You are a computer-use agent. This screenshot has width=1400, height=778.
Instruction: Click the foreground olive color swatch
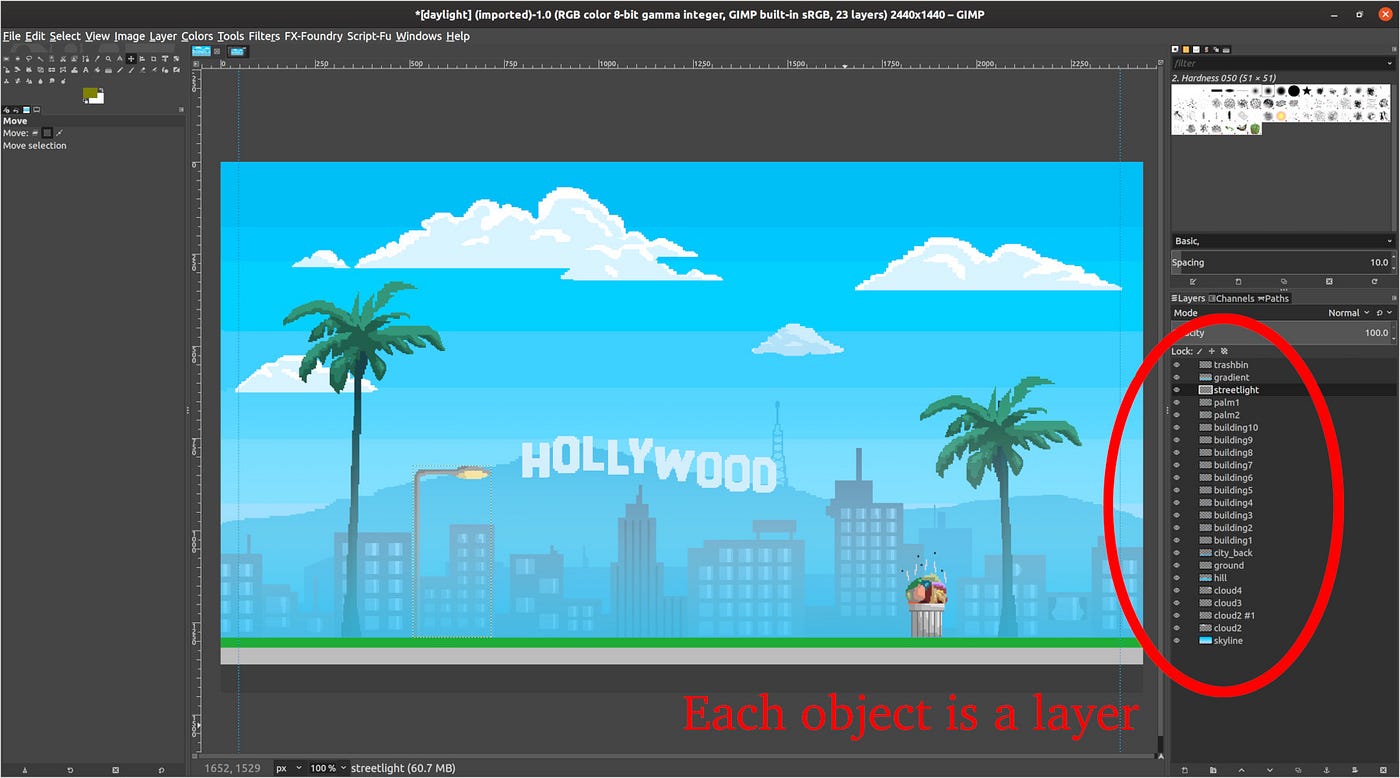(91, 94)
